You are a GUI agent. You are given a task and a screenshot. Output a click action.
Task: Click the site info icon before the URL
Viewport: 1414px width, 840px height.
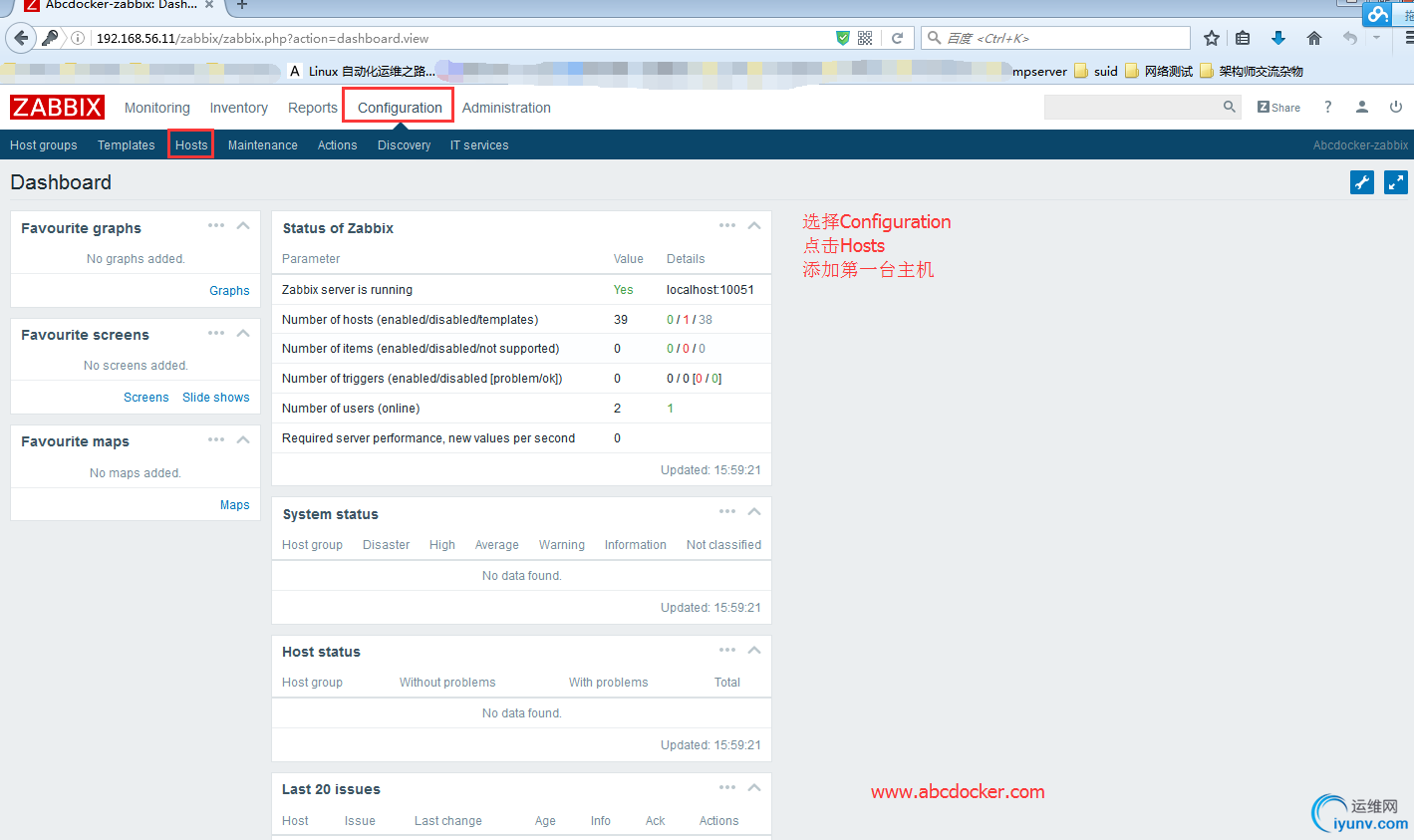(78, 38)
